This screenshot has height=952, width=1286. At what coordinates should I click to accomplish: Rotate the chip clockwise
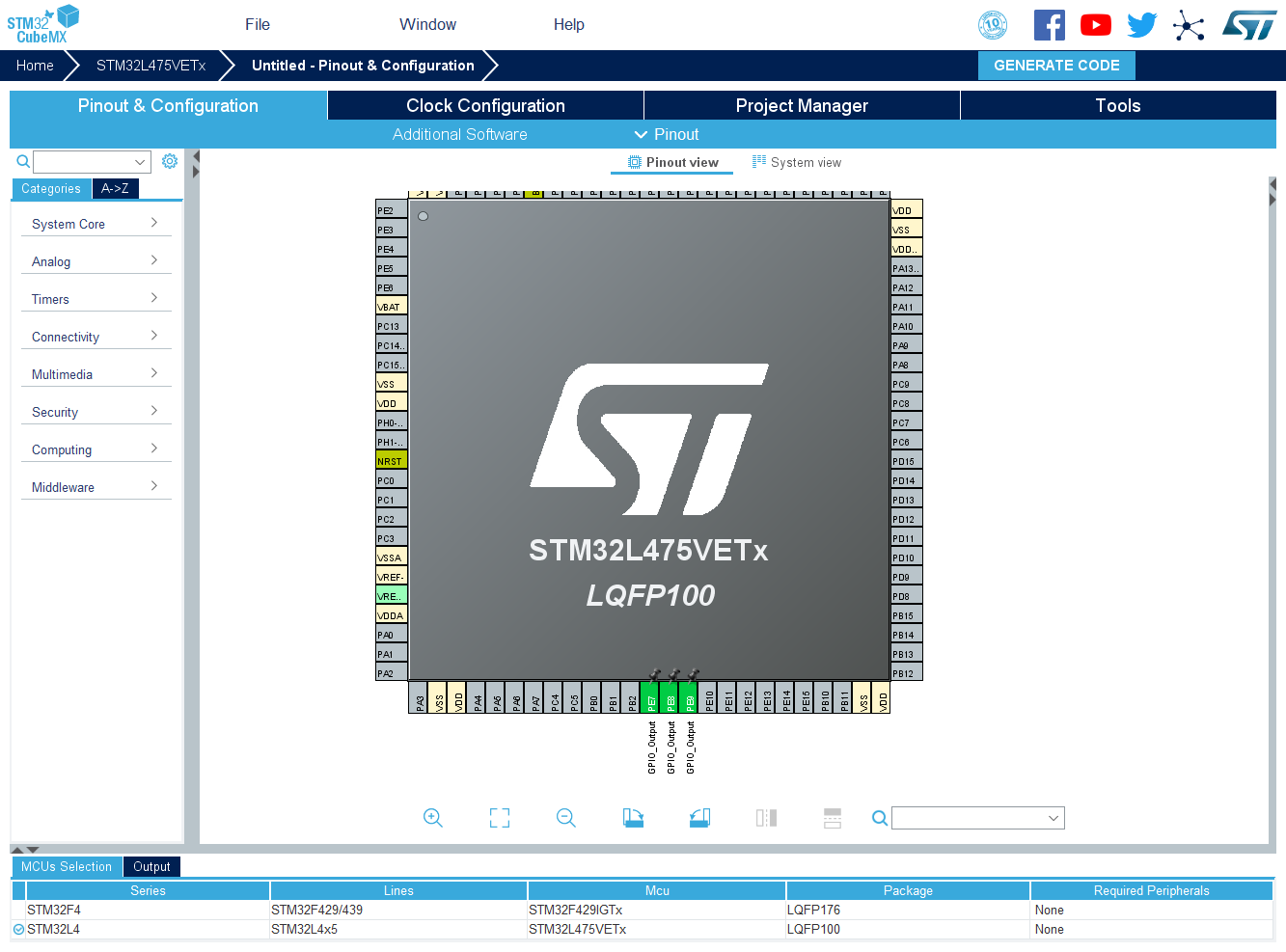[x=633, y=818]
